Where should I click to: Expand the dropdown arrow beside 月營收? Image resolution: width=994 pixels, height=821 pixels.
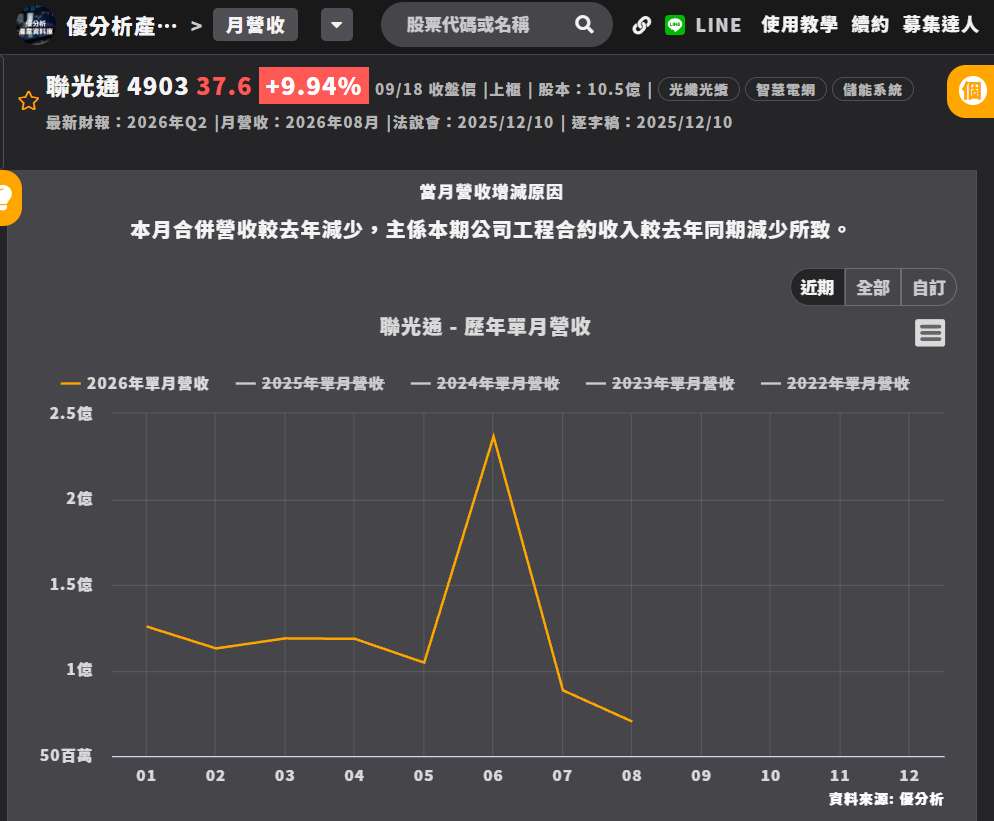(337, 25)
